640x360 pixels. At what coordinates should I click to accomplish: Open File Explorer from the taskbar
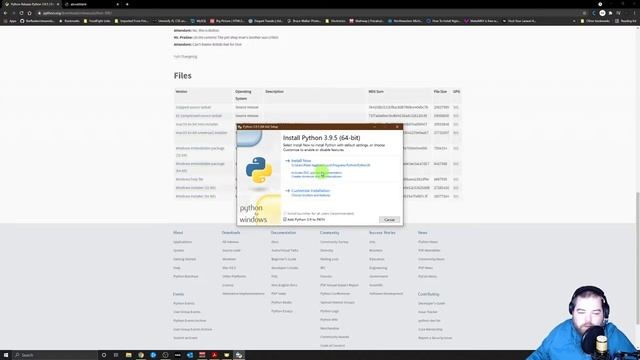129,355
